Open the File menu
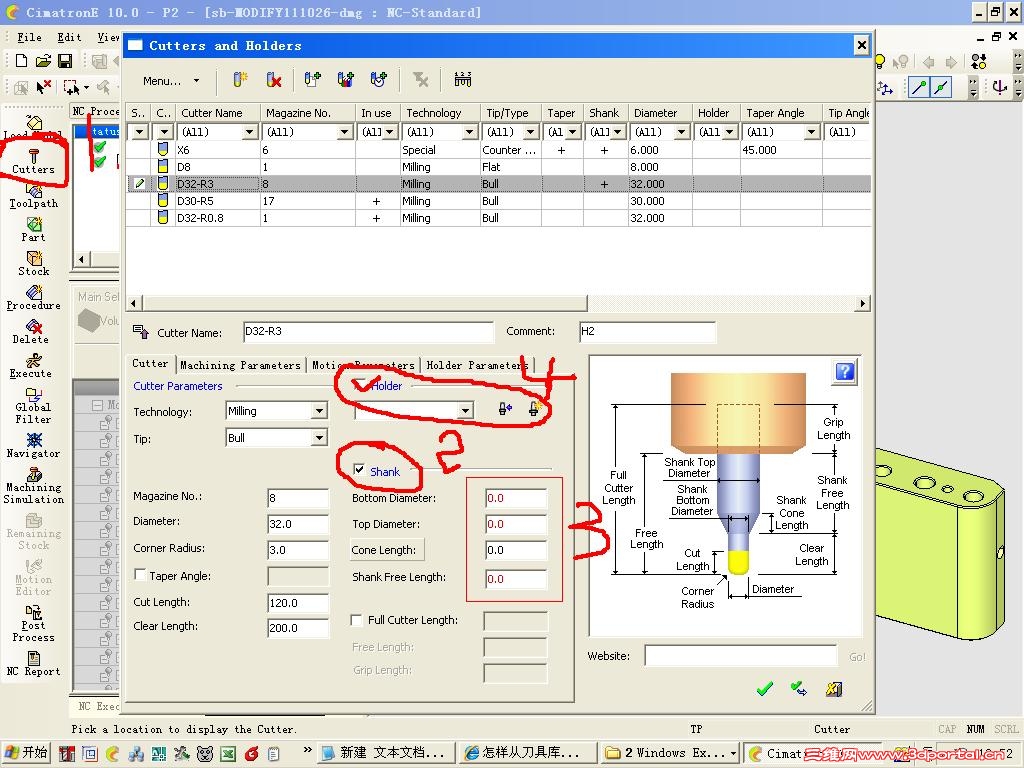The height and width of the screenshot is (768, 1024). 29,37
